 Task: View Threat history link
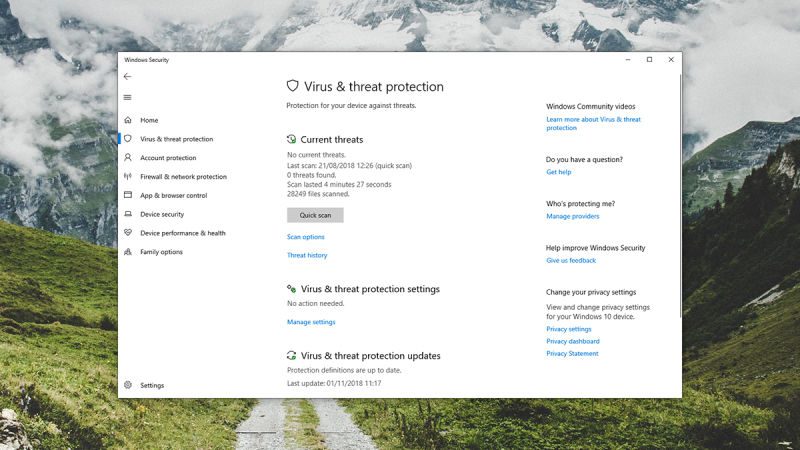(x=307, y=255)
